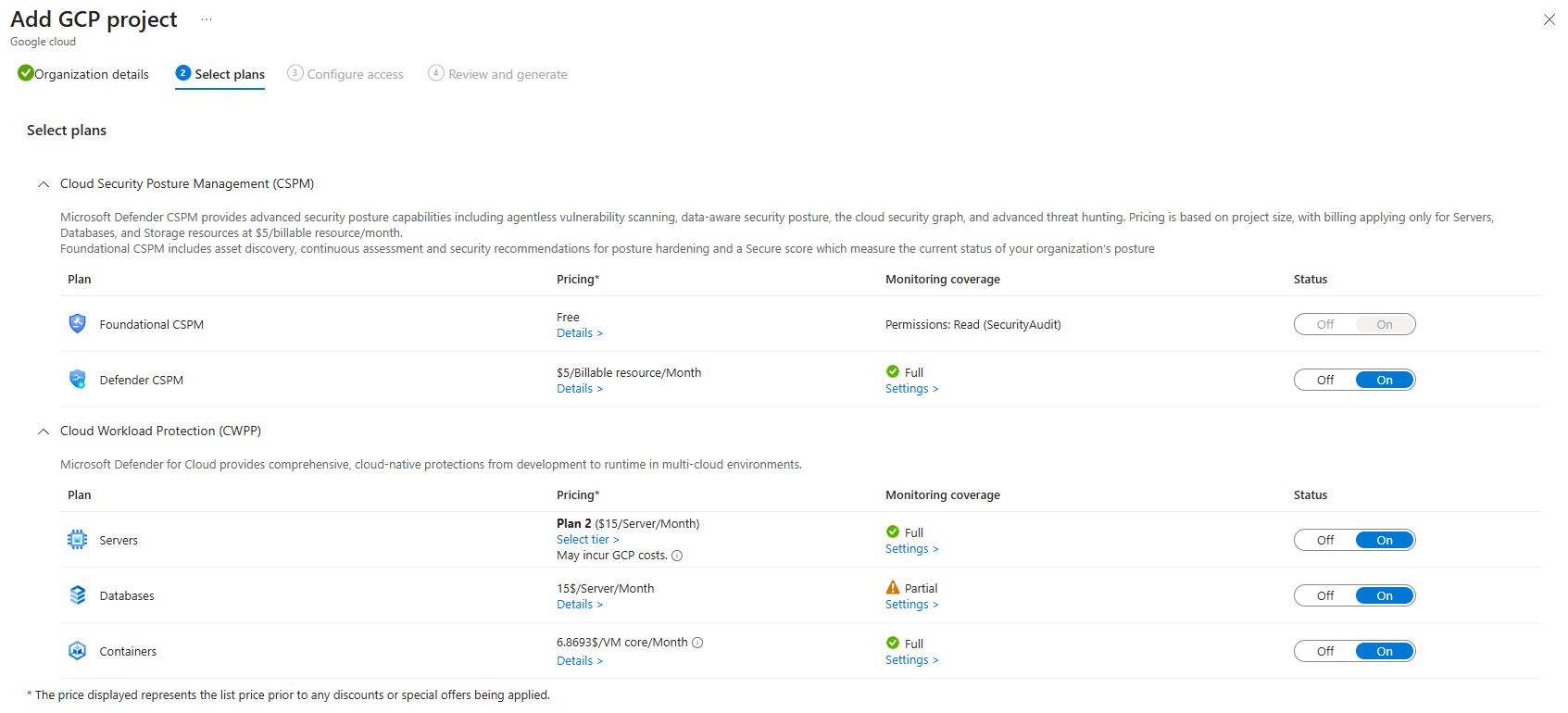Open the Review and generate step

click(498, 74)
